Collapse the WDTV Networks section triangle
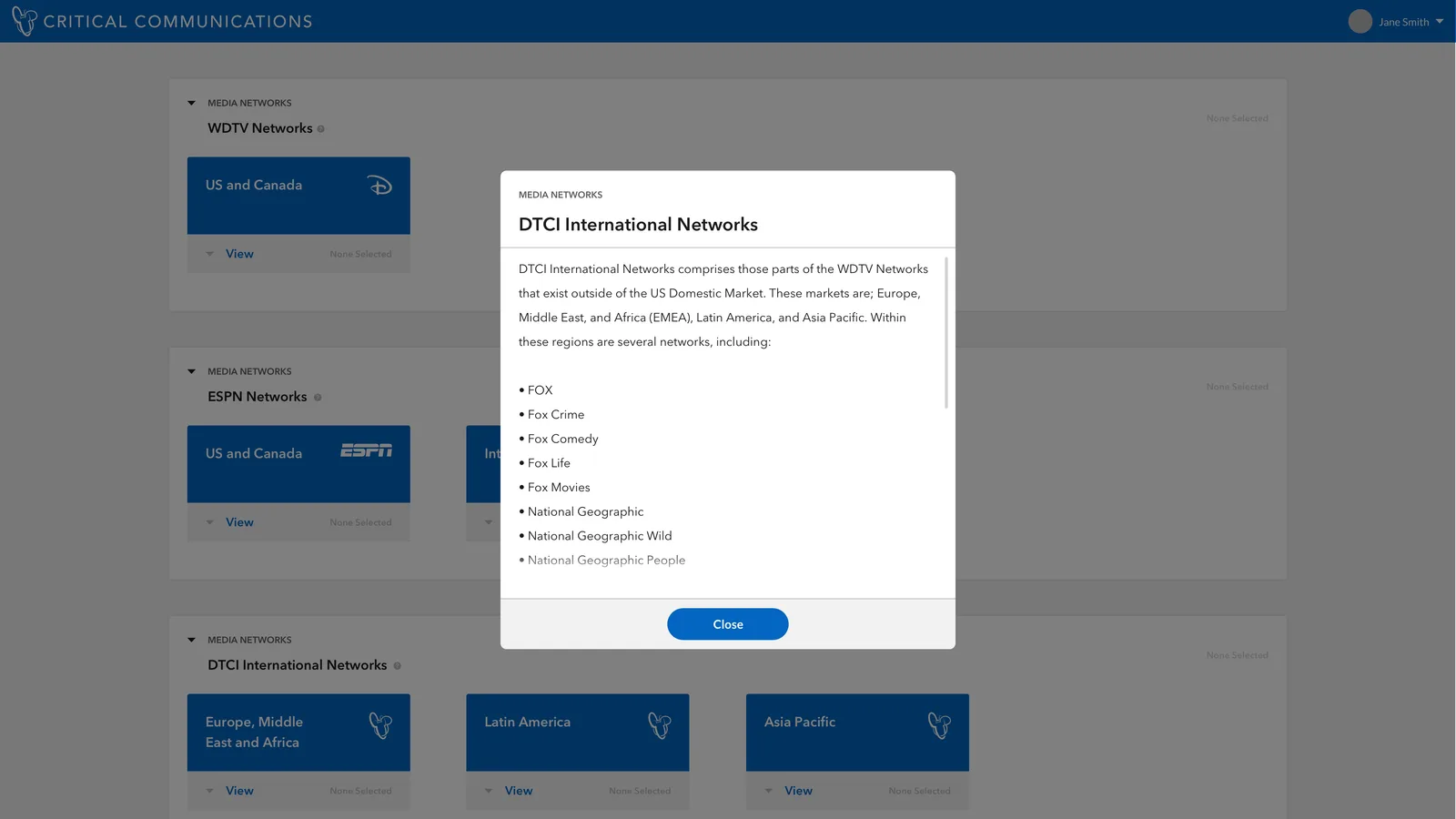 [191, 103]
